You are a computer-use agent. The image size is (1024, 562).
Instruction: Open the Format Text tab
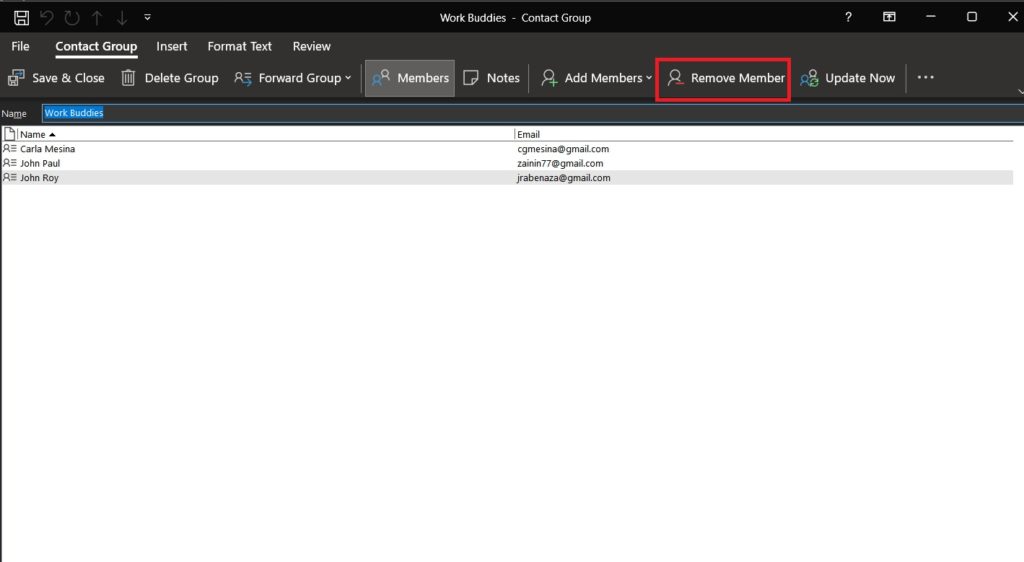tap(240, 46)
